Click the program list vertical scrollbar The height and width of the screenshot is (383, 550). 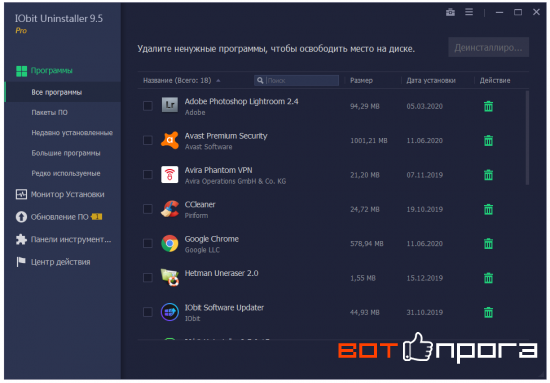point(527,137)
